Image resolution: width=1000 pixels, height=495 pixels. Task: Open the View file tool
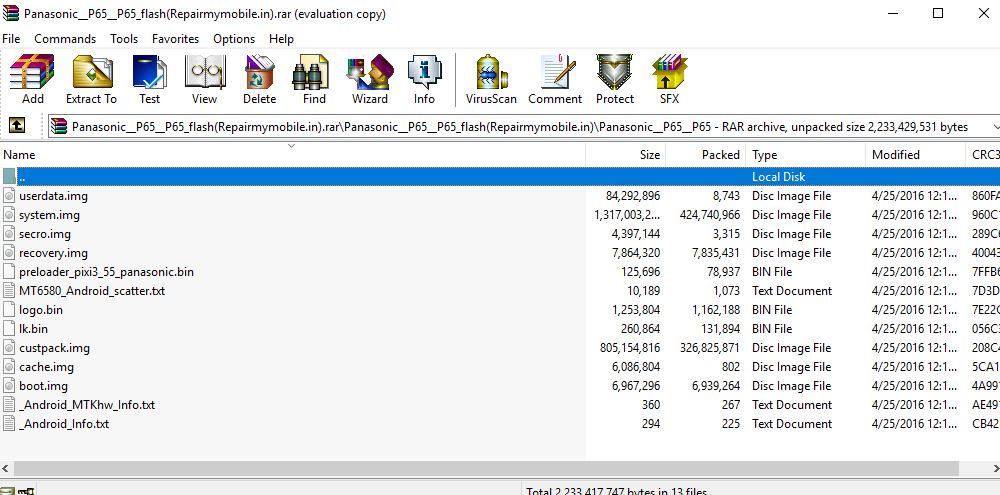point(204,79)
